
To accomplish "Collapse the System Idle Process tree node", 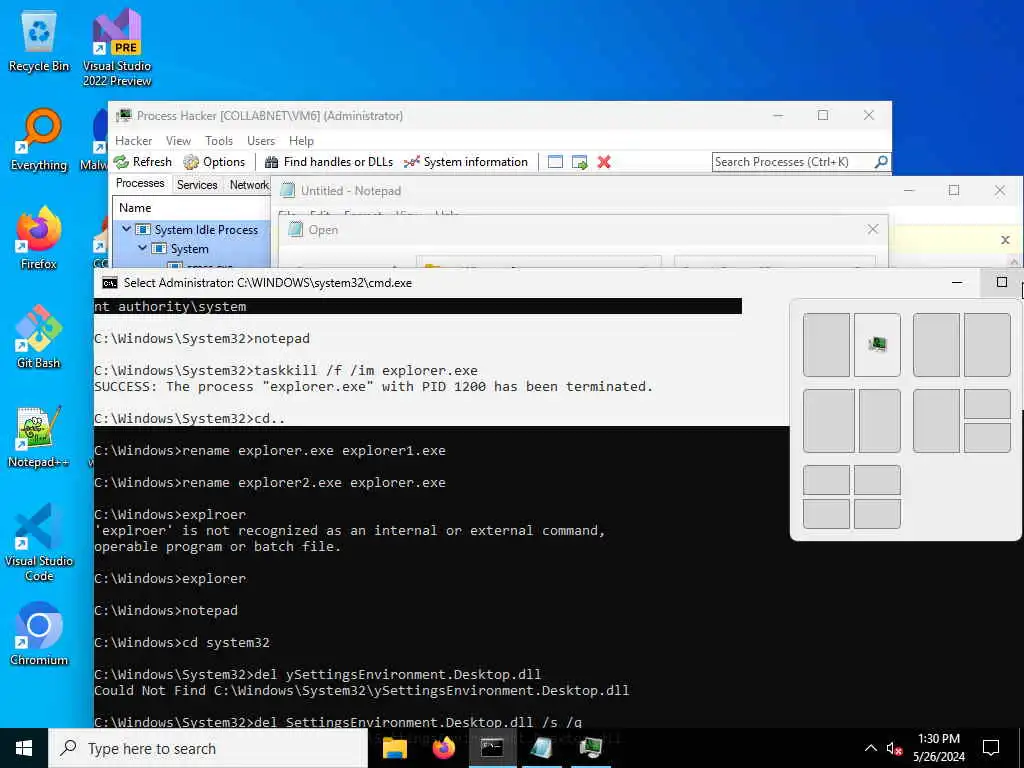I will 127,229.
